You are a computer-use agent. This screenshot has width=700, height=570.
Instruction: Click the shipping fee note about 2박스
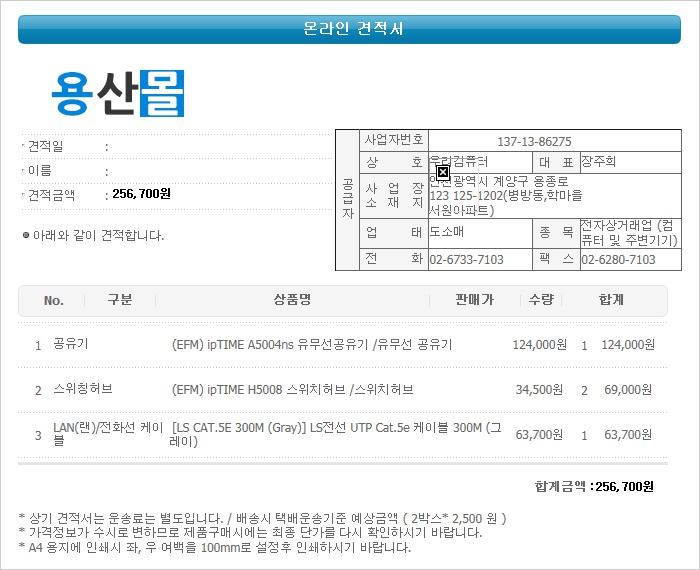262,518
